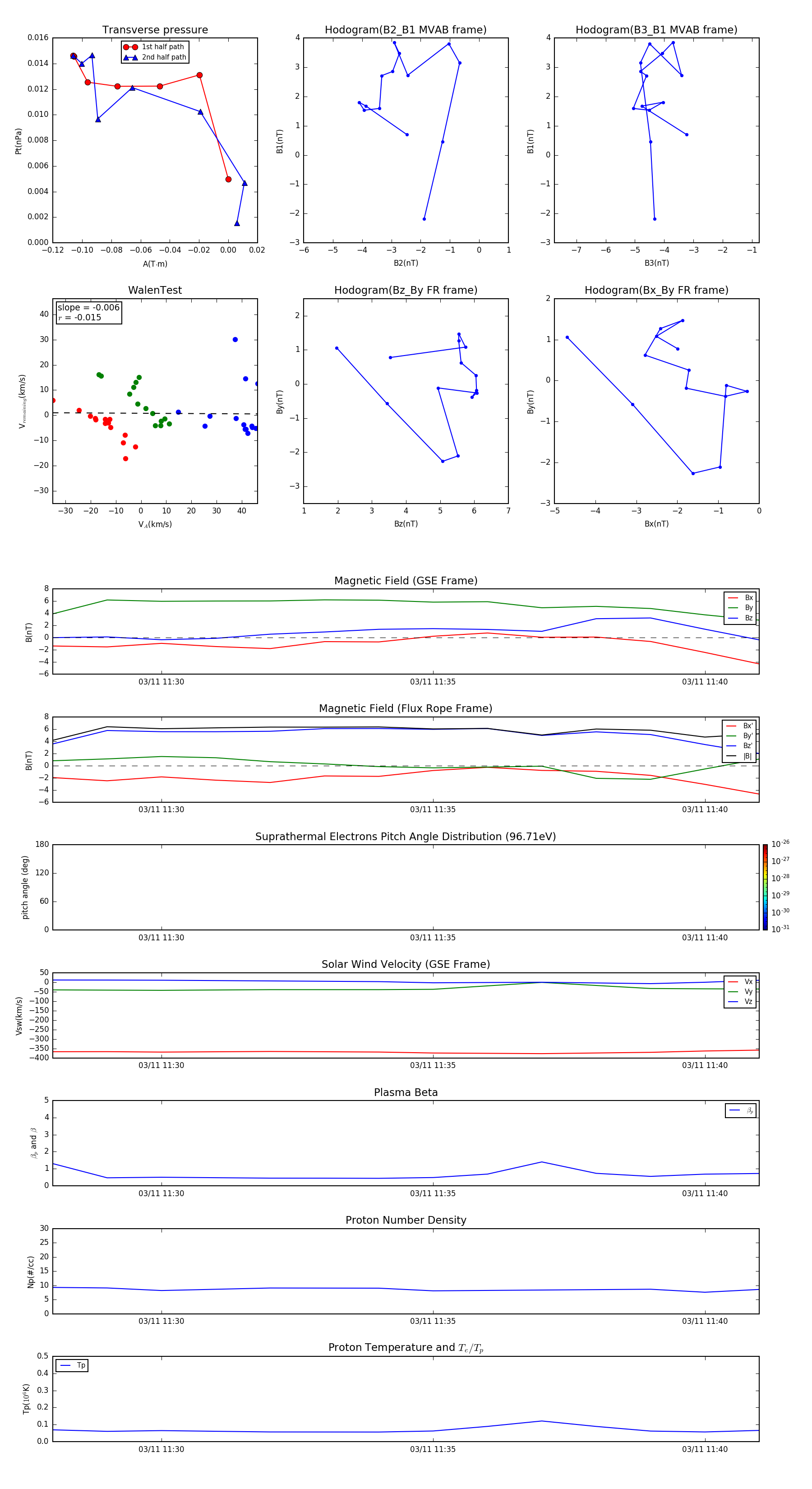Click the "Bx(nT)" x-axis label
Image resolution: width=812 pixels, height=1489 pixels.
click(x=656, y=524)
